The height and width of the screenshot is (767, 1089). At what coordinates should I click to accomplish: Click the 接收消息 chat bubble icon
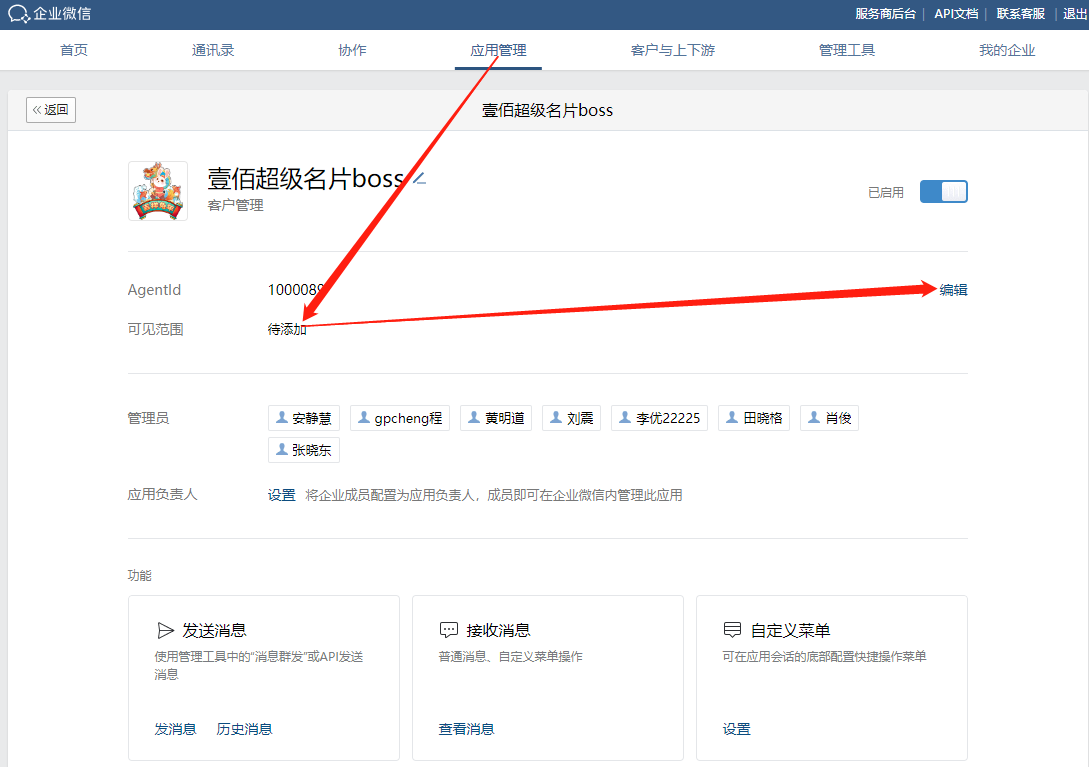tap(449, 630)
